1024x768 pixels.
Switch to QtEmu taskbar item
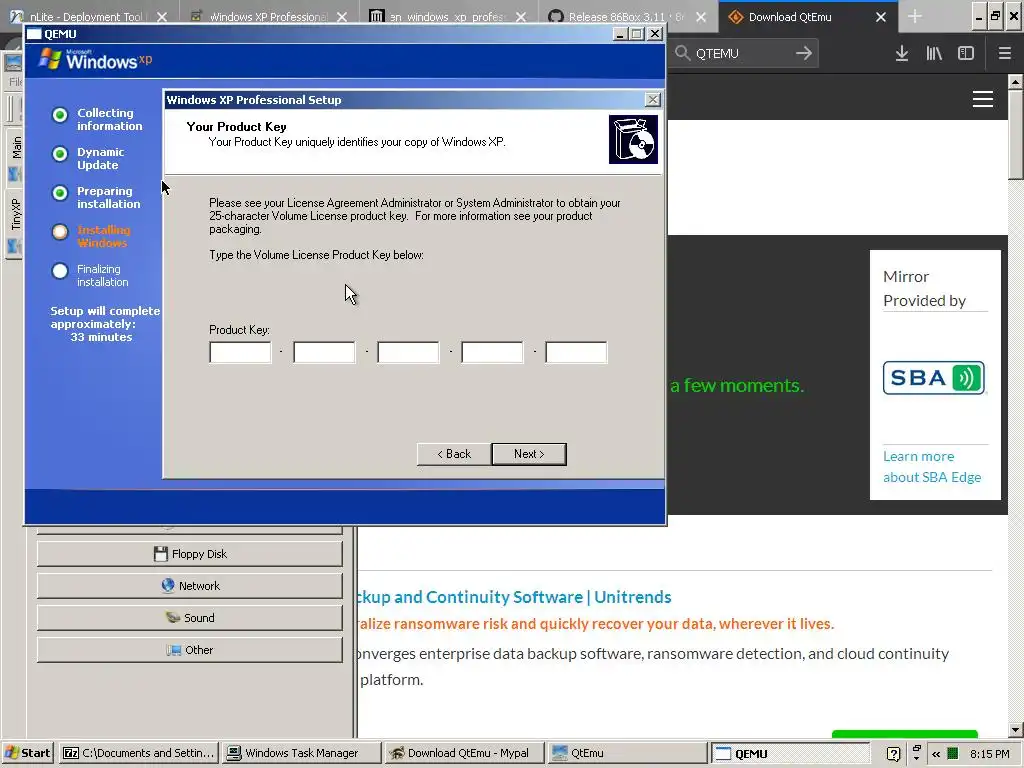pos(626,753)
